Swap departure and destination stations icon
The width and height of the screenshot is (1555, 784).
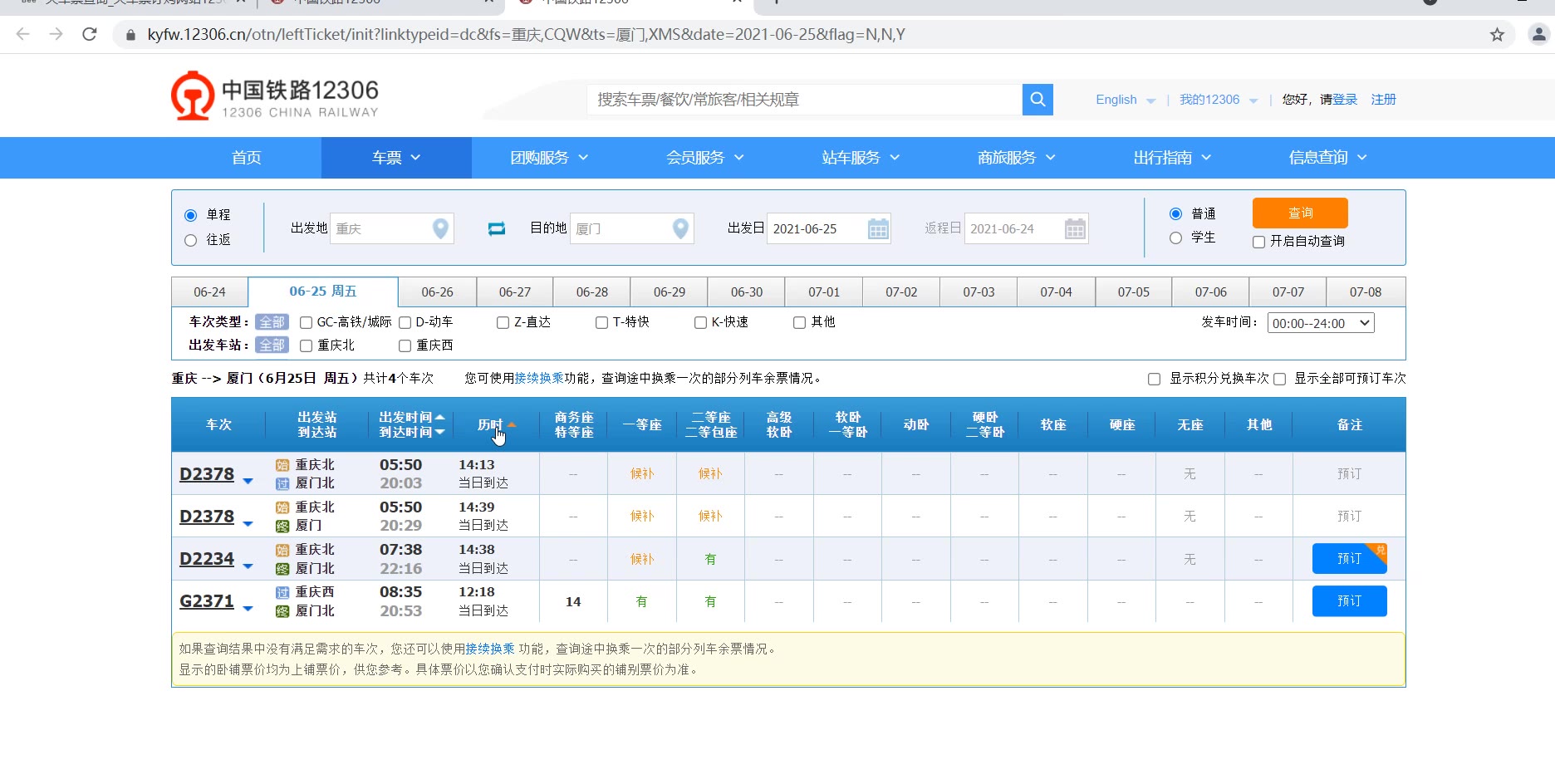[x=497, y=228]
